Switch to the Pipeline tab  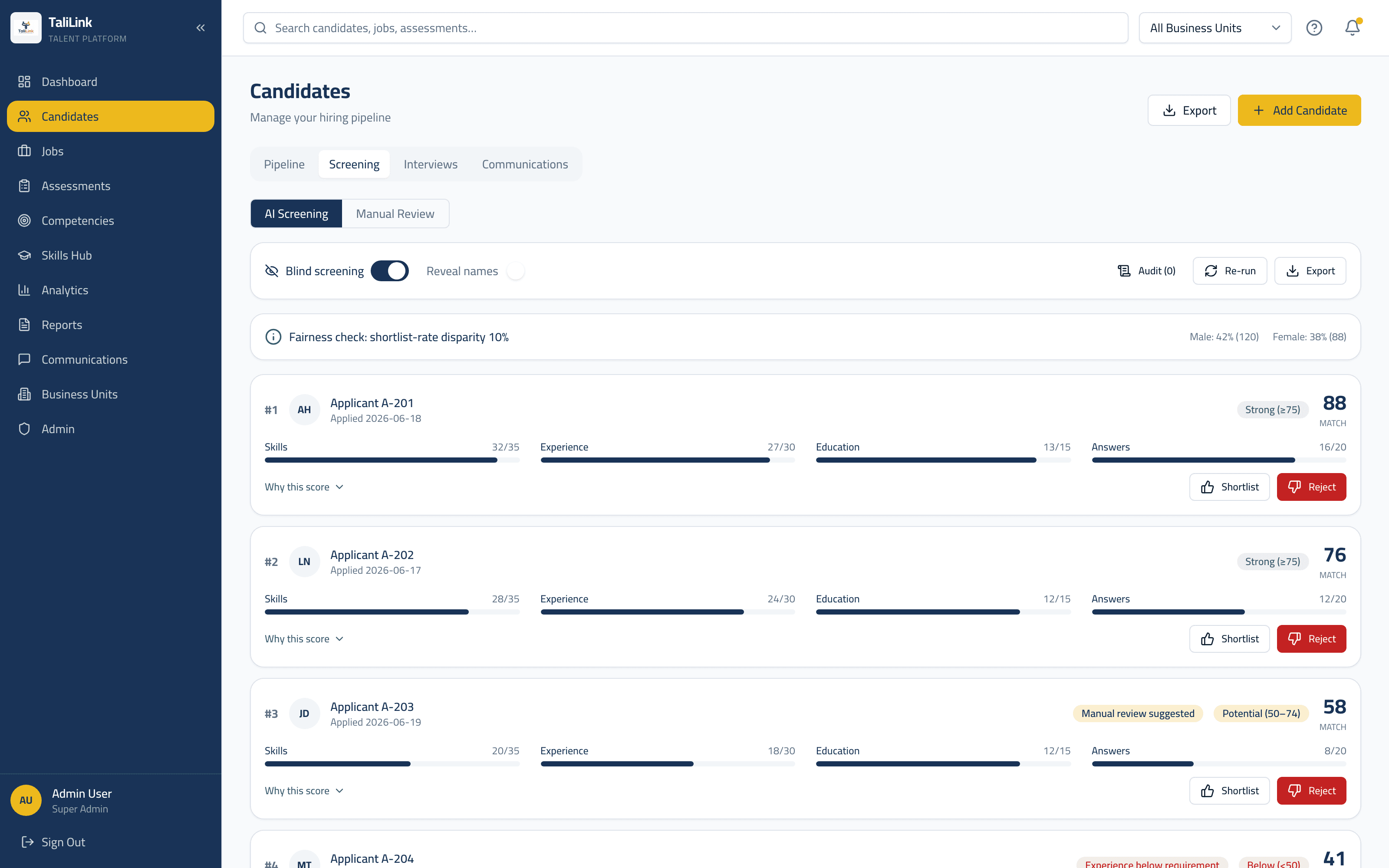point(284,164)
